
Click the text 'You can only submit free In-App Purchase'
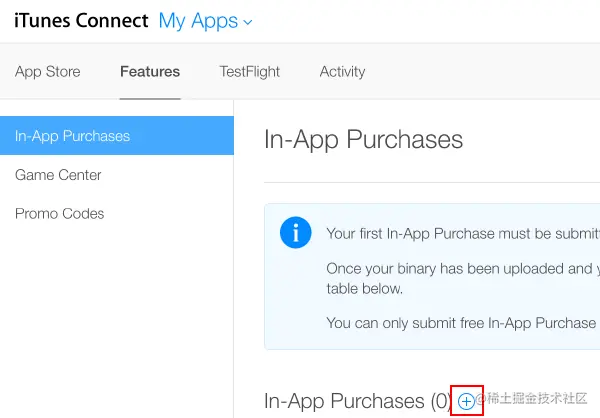pos(461,323)
